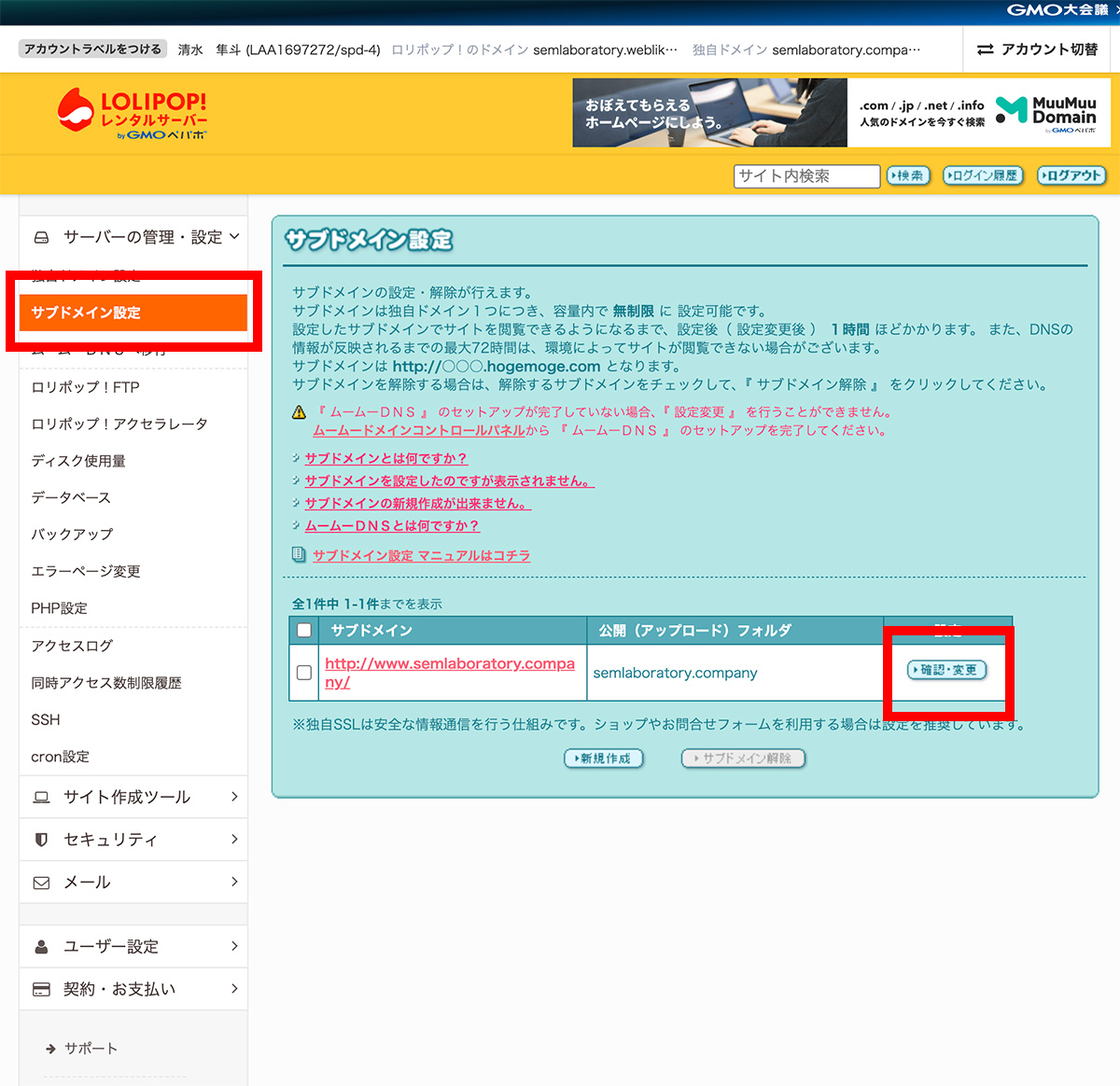Click the envelope icon beside メール
Screen dimensions: 1120x1086
41,882
